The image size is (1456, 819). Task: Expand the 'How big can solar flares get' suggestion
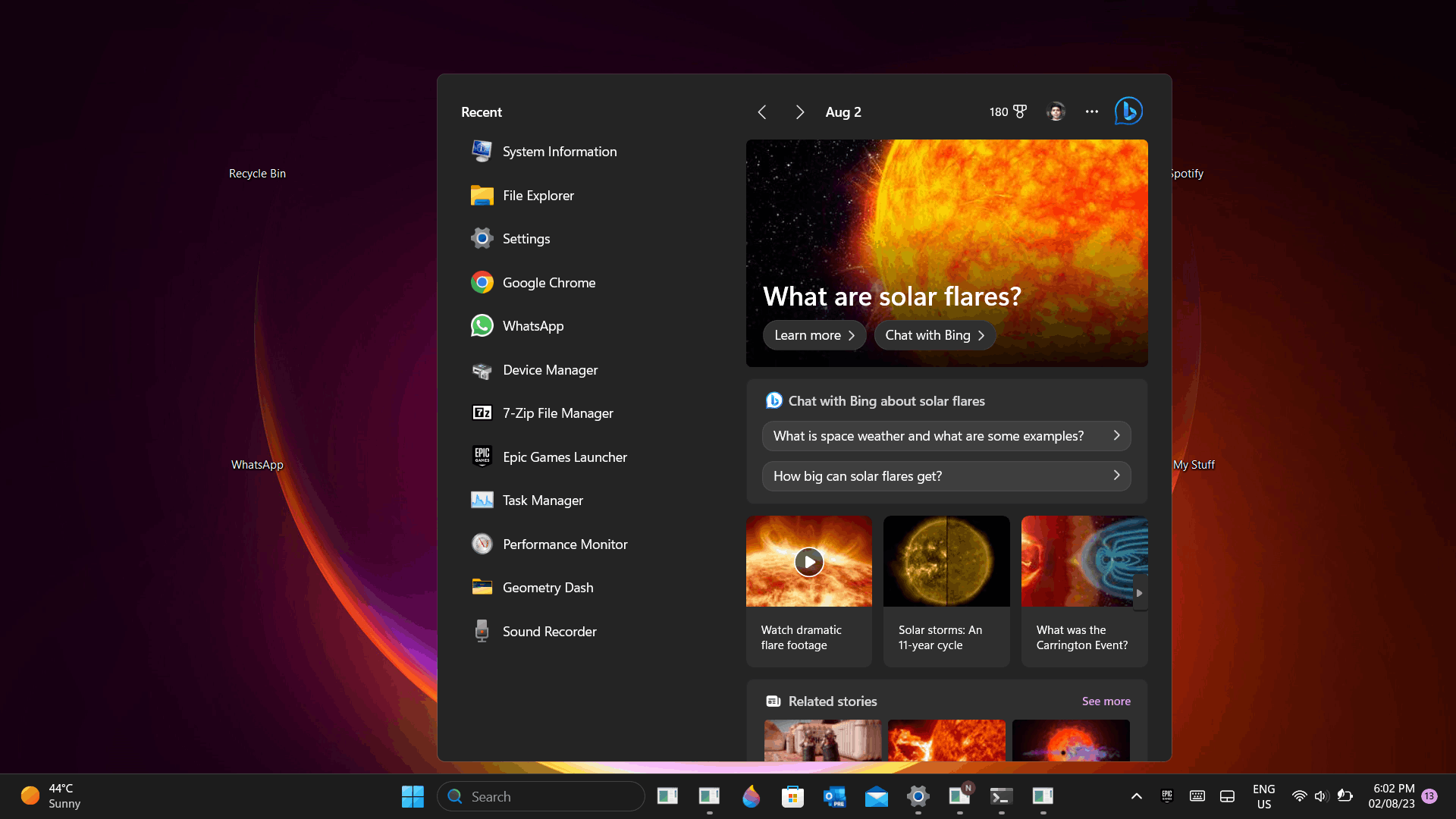point(946,476)
